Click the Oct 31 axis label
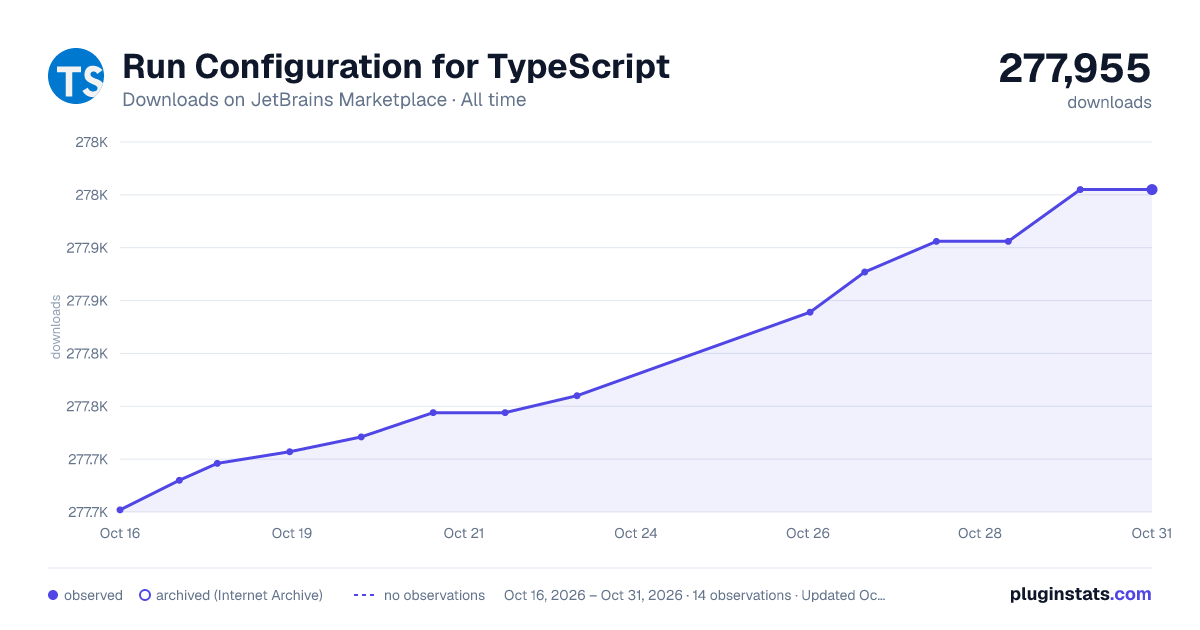This screenshot has height=630, width=1200. (1151, 533)
